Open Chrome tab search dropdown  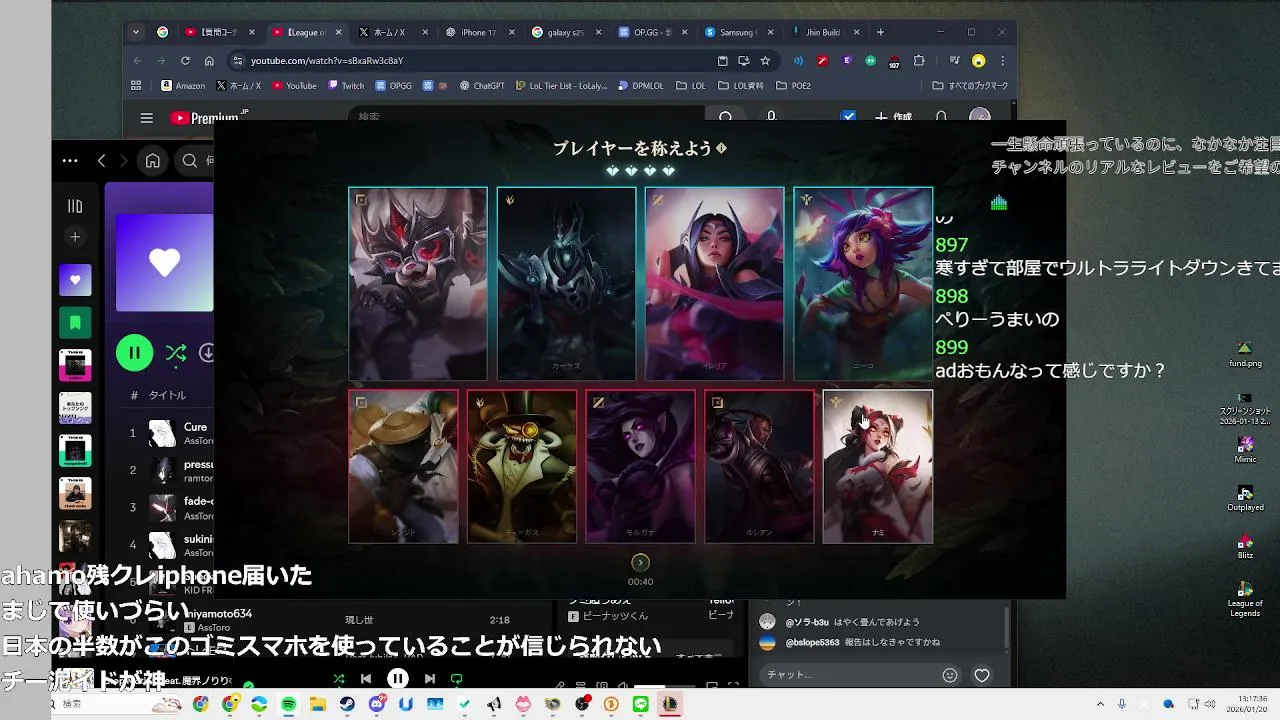pyautogui.click(x=135, y=32)
